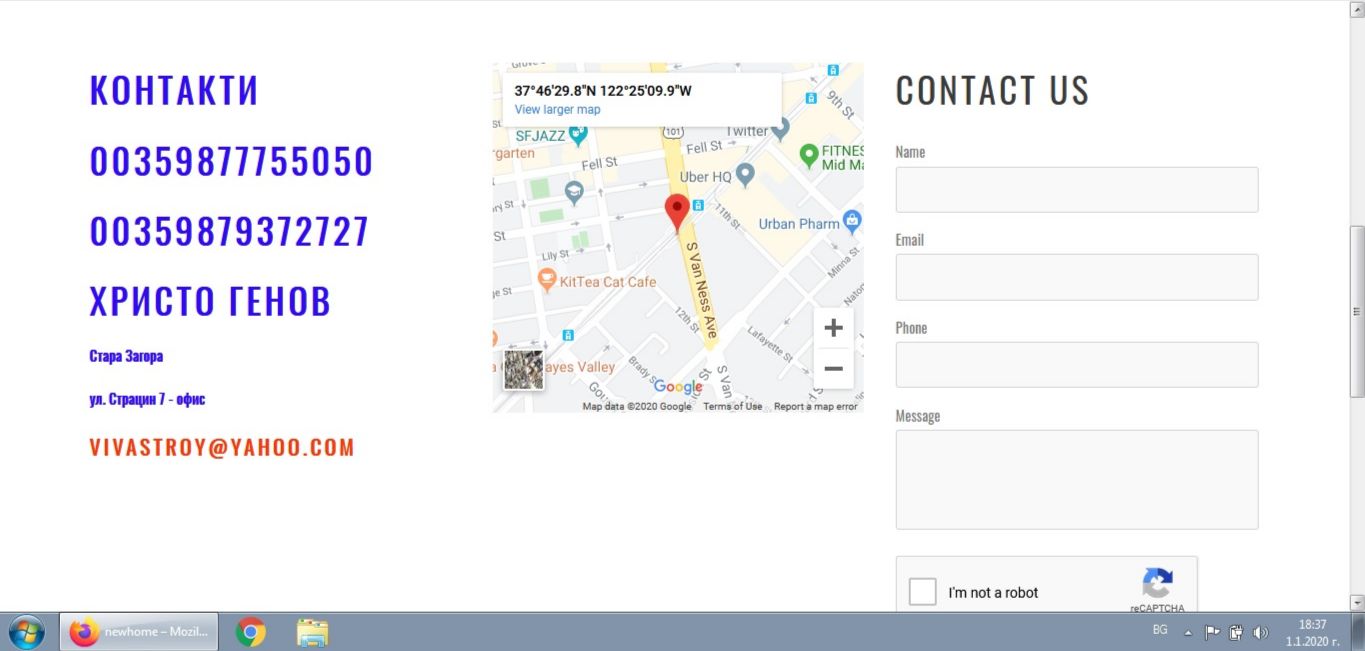This screenshot has width=1365, height=651.
Task: Click into the Name input field
Action: [1077, 190]
